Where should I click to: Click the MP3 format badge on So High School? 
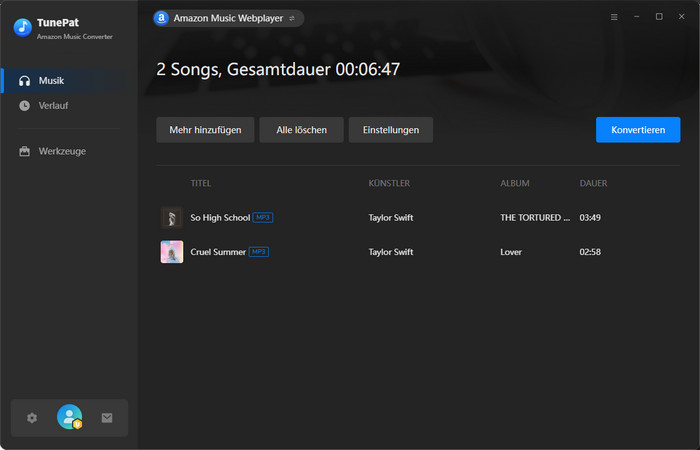pyautogui.click(x=262, y=217)
